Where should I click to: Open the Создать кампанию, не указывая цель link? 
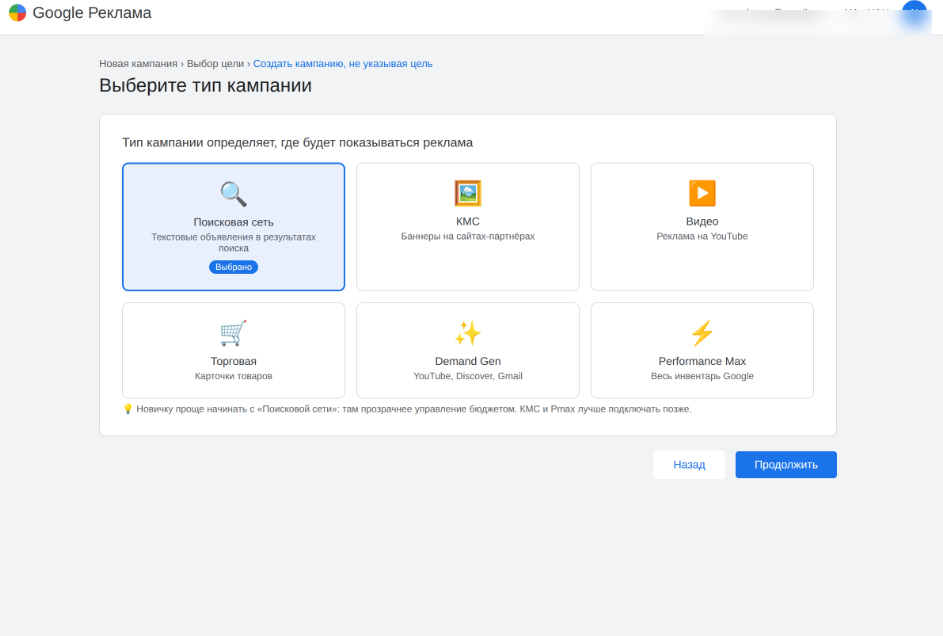[343, 64]
